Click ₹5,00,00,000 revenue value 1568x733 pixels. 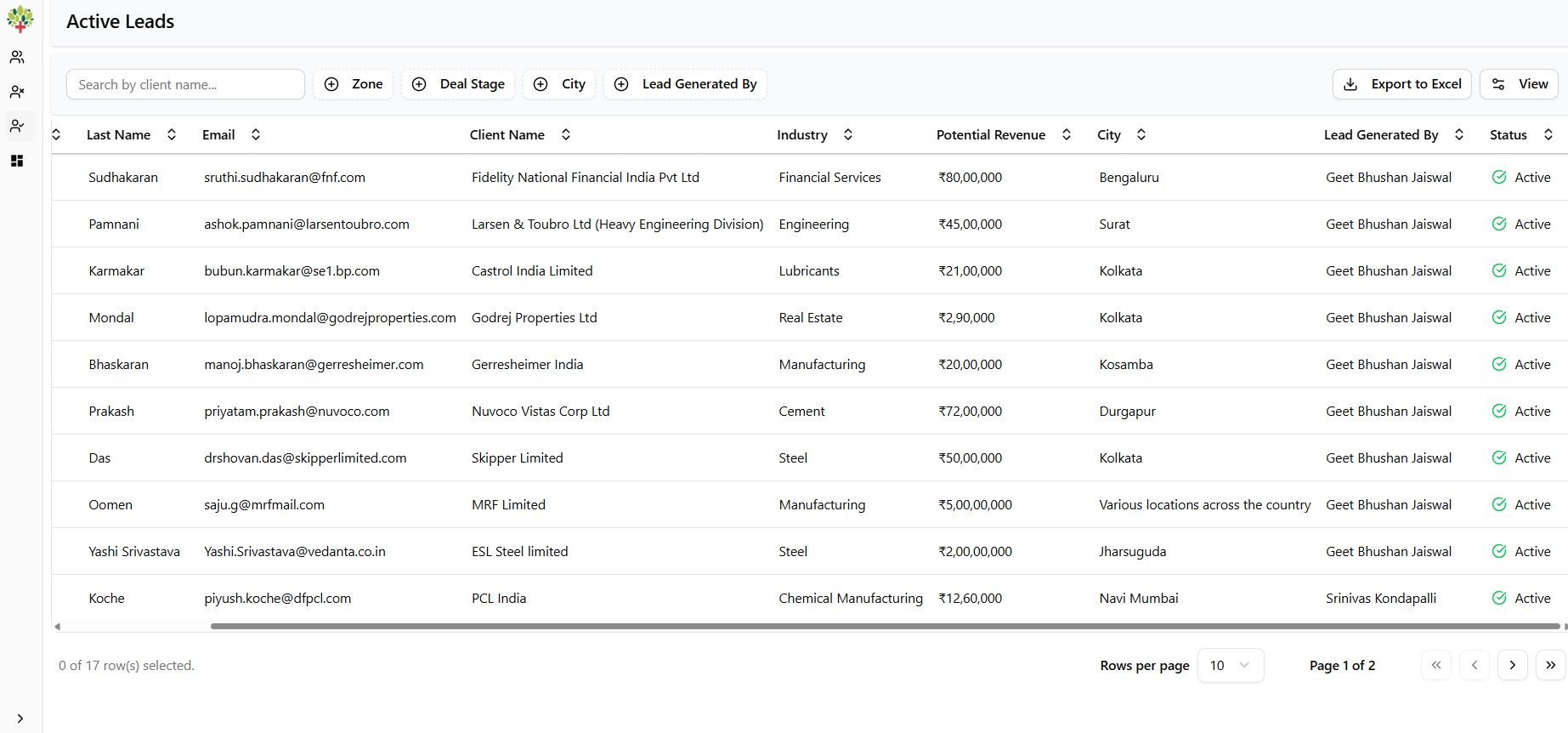tap(976, 504)
